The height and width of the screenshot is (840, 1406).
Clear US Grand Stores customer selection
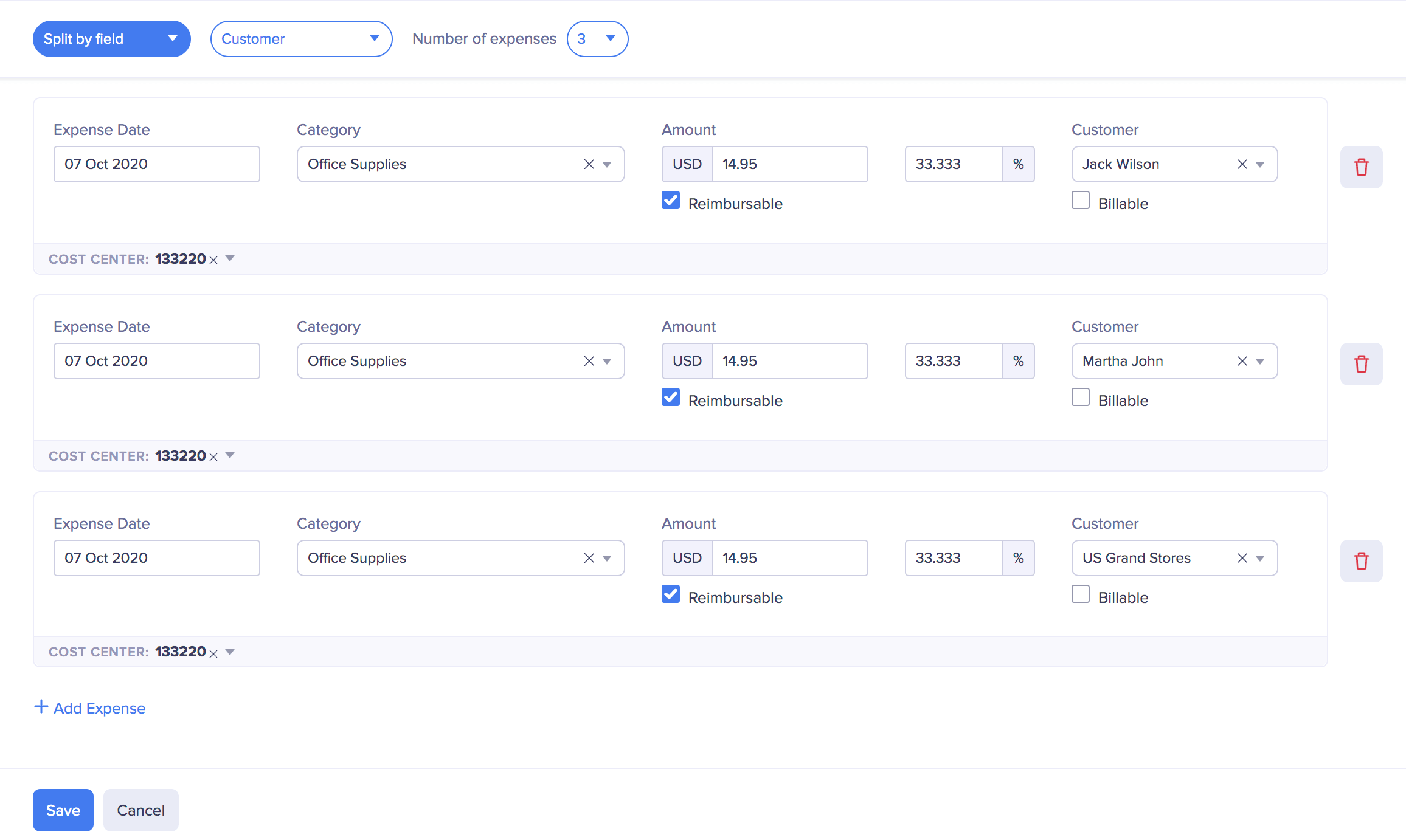coord(1242,558)
